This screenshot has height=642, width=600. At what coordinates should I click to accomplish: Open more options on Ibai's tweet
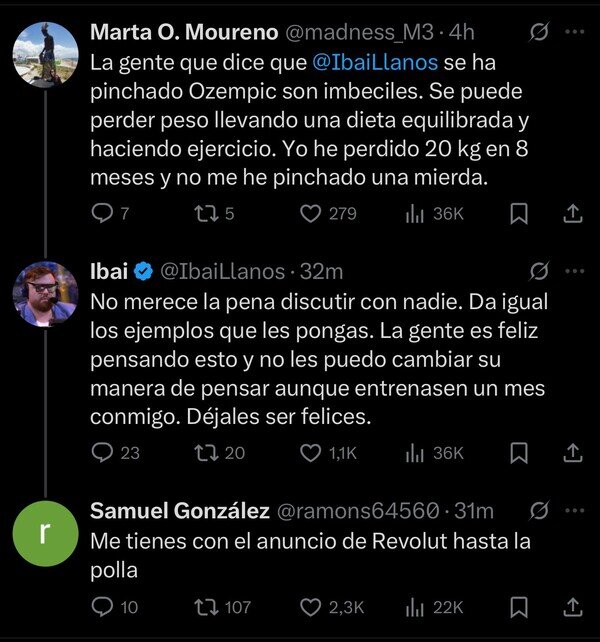573,271
